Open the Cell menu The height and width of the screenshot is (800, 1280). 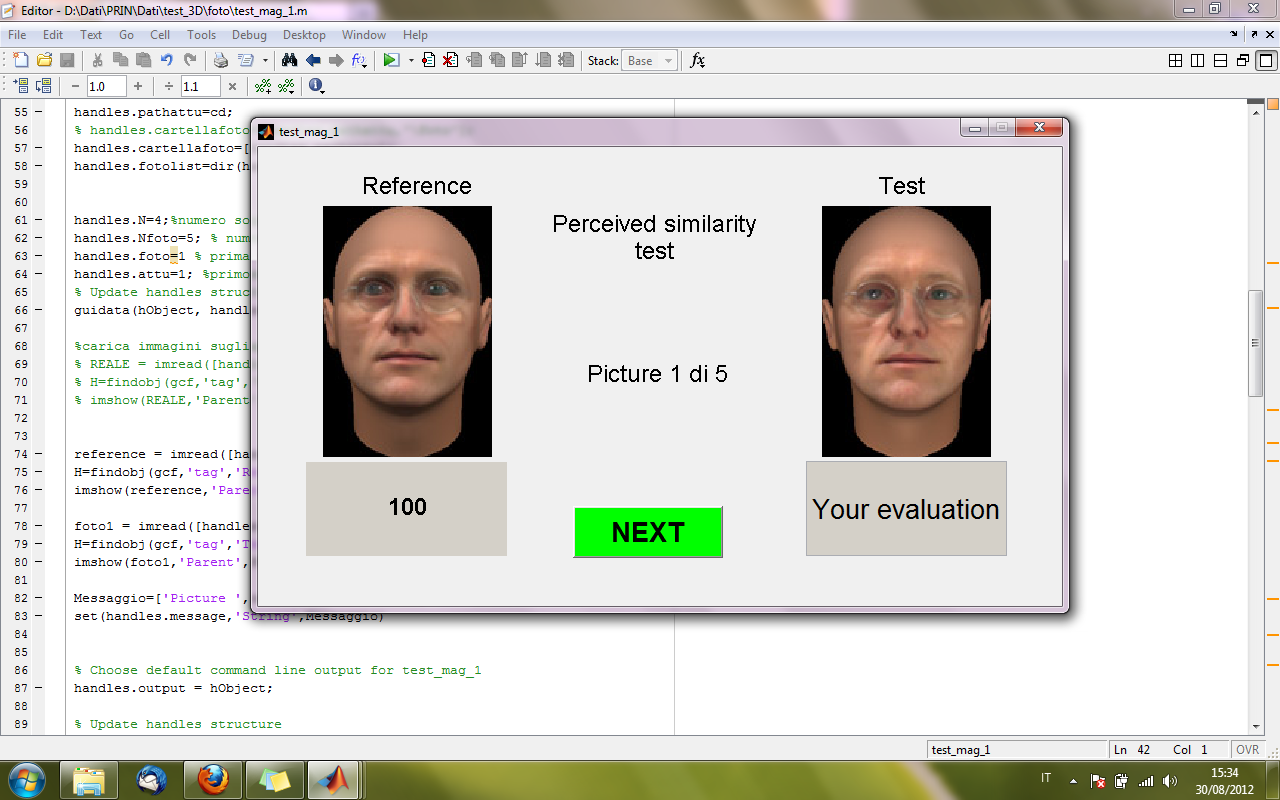click(162, 34)
